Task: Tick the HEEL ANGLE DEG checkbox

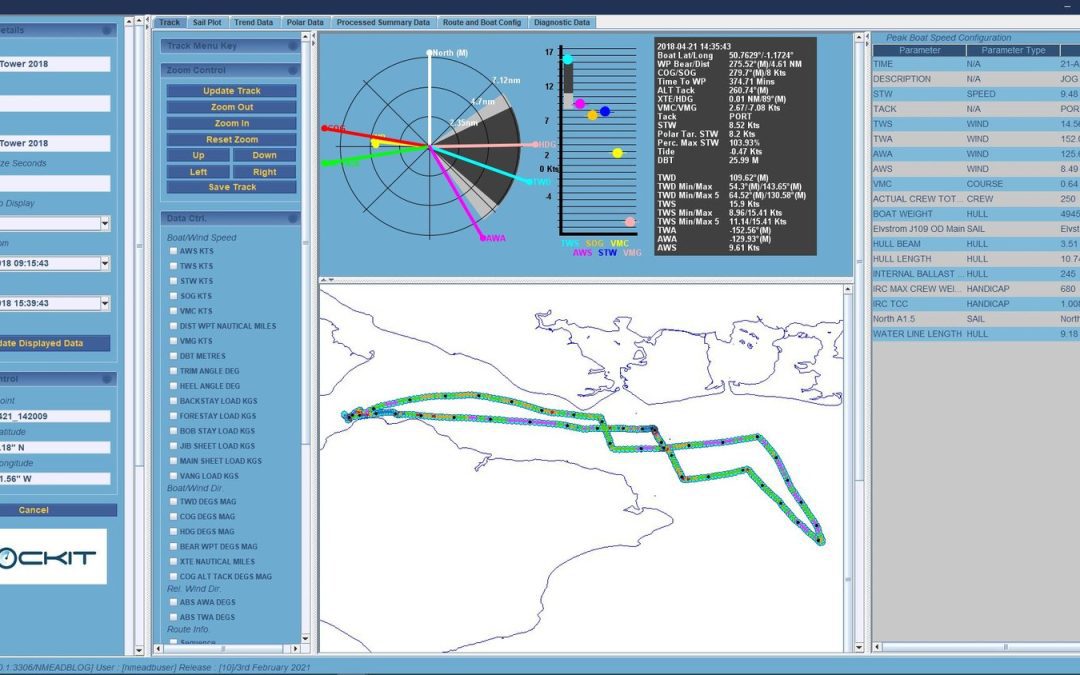Action: click(174, 386)
